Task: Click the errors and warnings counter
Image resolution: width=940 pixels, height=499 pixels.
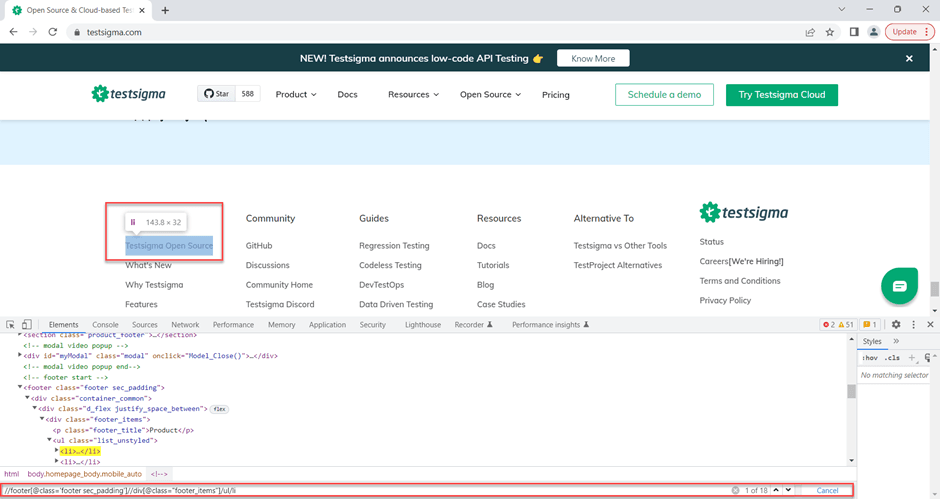Action: coord(838,324)
